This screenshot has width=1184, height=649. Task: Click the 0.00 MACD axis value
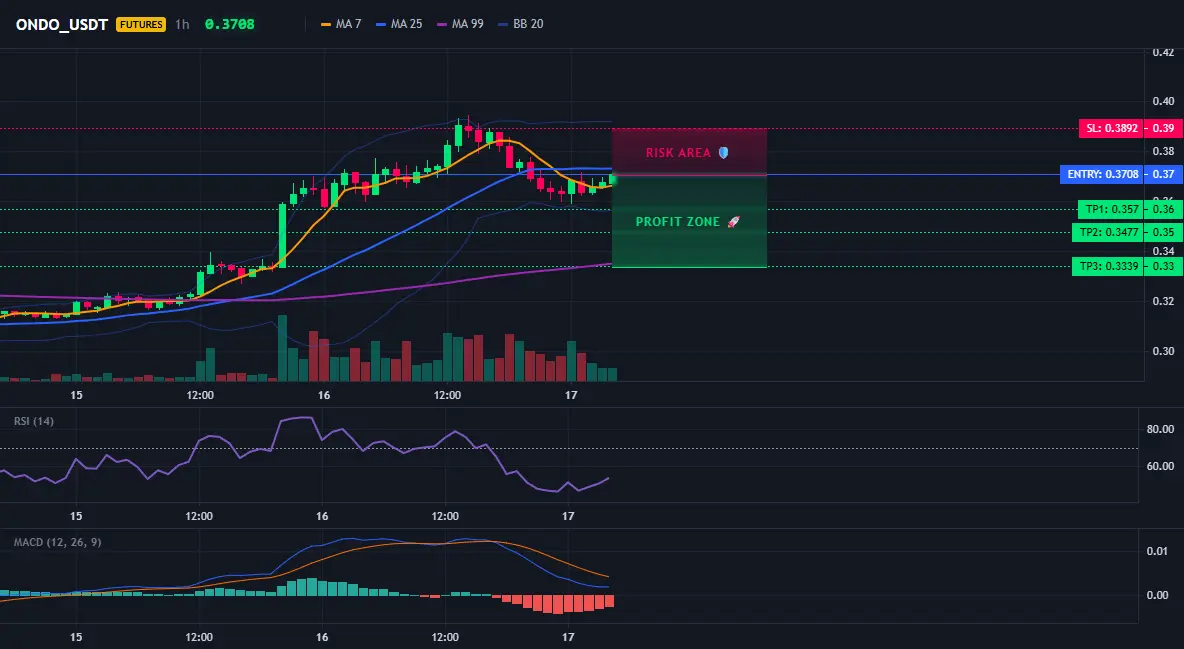click(x=1158, y=595)
